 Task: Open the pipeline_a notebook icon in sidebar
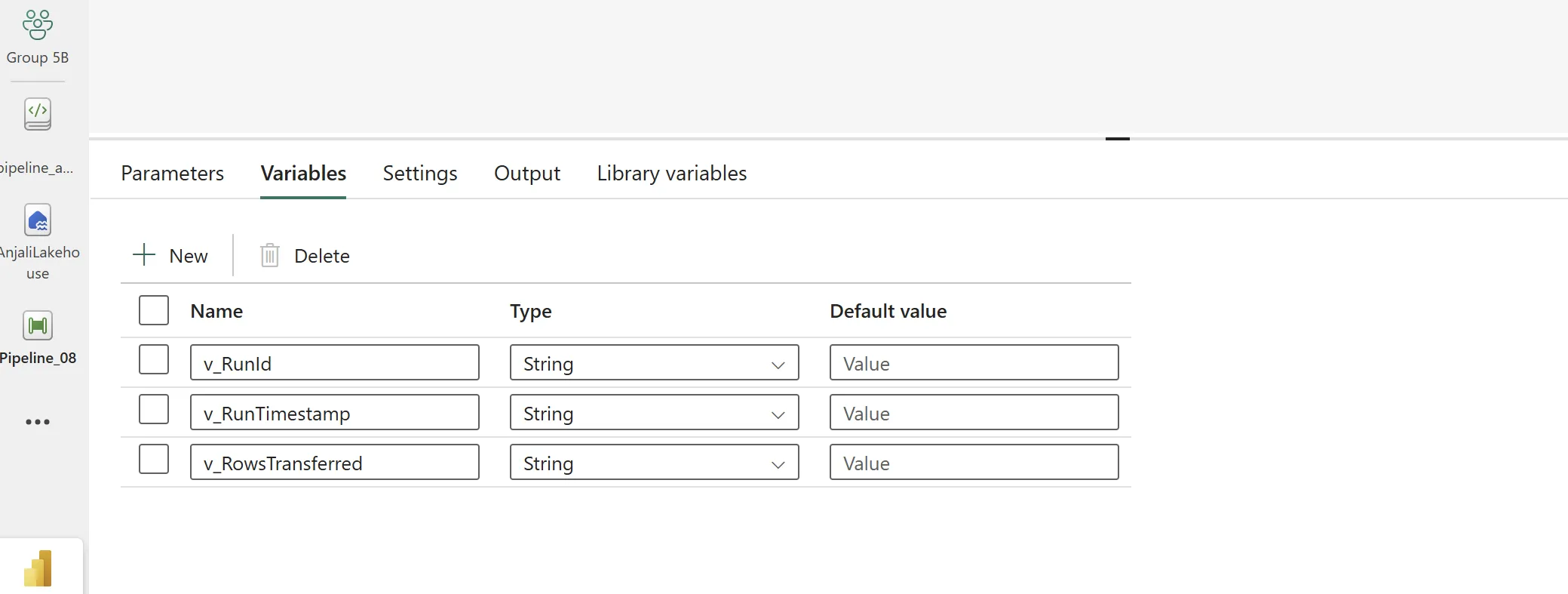38,115
